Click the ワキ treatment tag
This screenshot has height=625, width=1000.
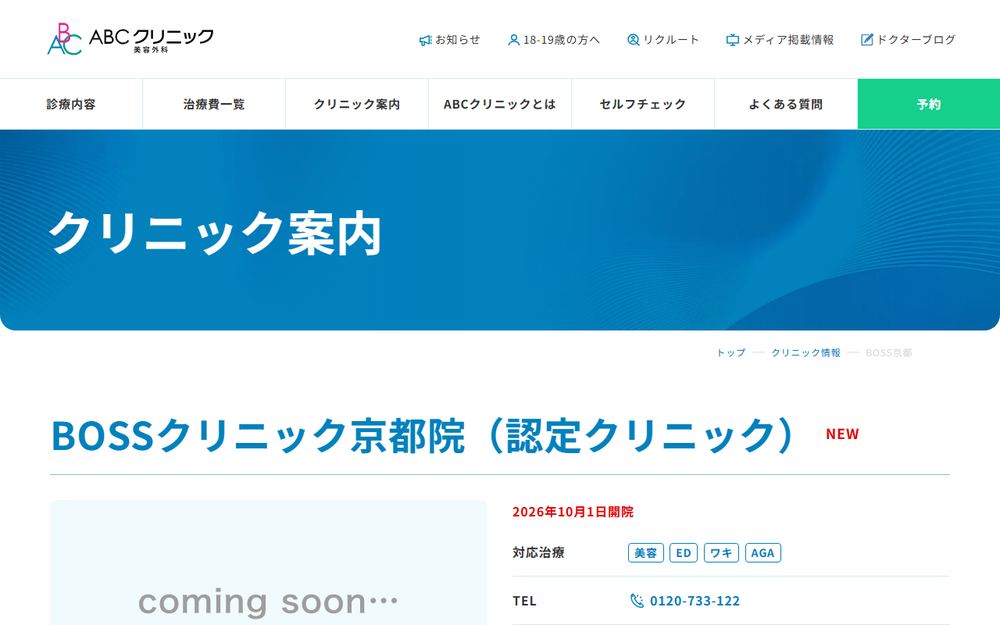pyautogui.click(x=721, y=553)
